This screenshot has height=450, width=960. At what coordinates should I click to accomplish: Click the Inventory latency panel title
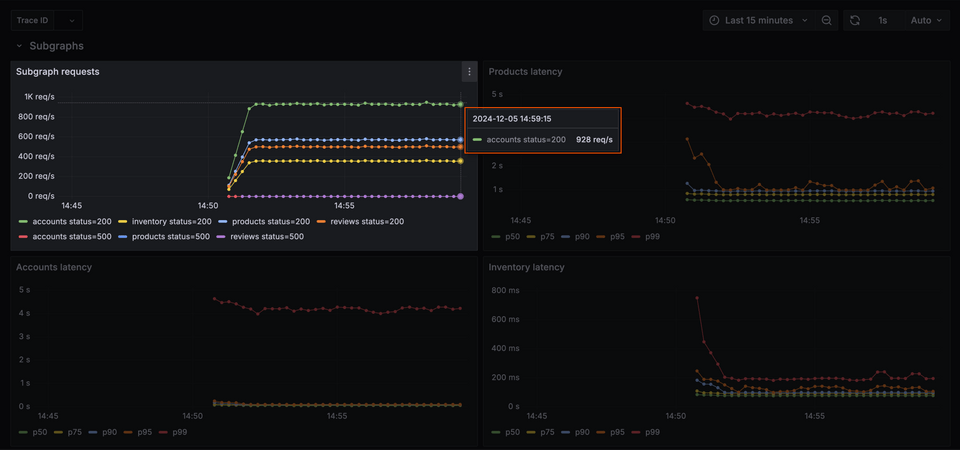527,267
